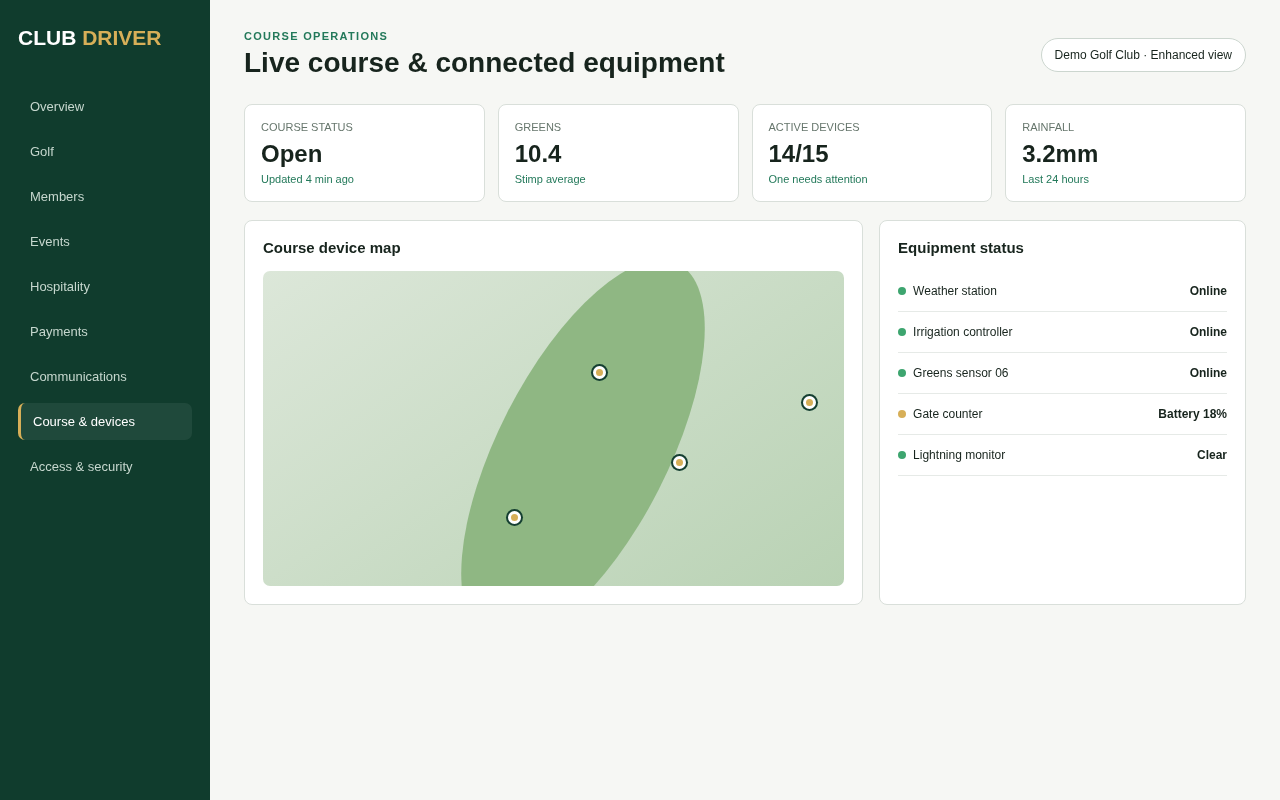Navigate to Payments
The image size is (1280, 800).
click(x=105, y=331)
